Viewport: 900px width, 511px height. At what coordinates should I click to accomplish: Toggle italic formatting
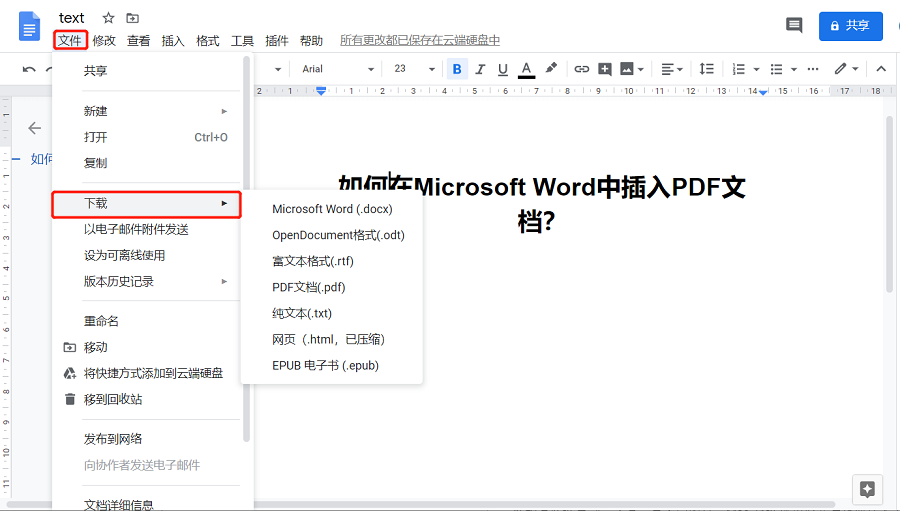pyautogui.click(x=480, y=69)
